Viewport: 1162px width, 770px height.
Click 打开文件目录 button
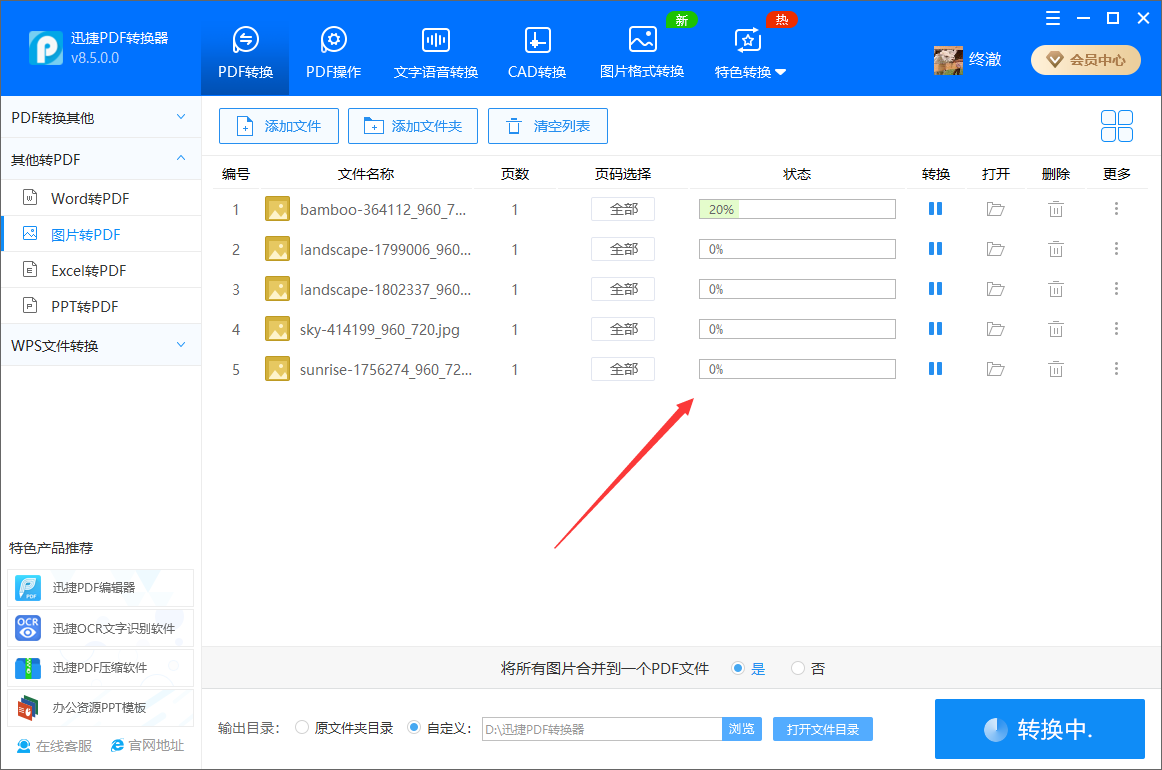point(823,729)
